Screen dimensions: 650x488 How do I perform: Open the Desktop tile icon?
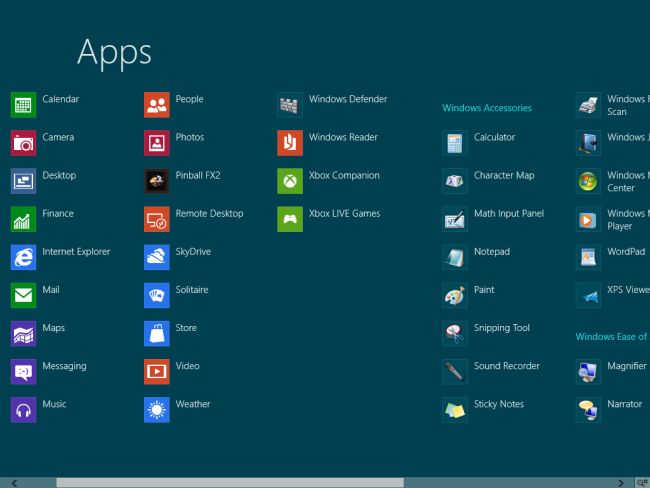(23, 181)
